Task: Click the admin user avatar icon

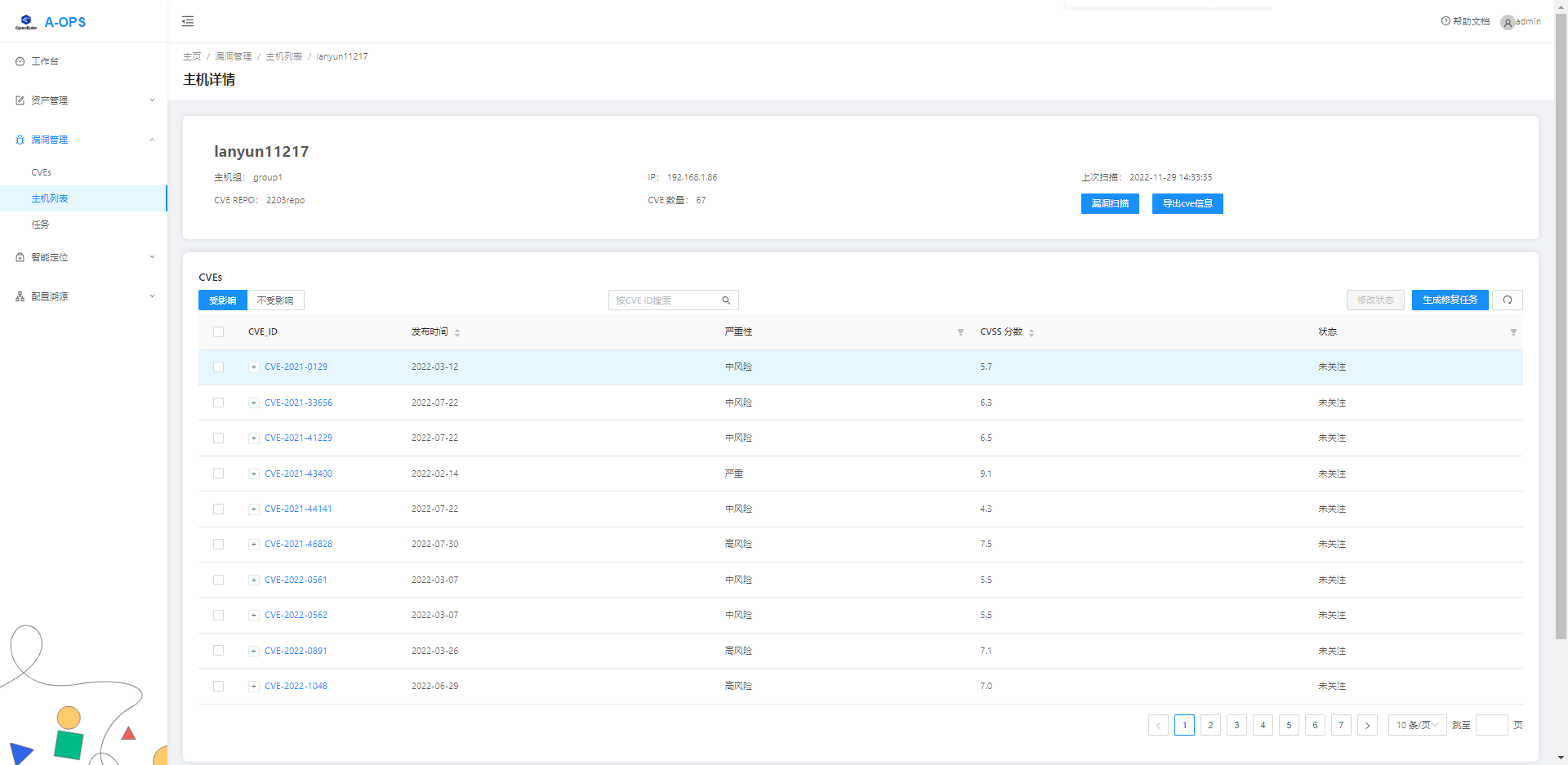Action: click(x=1508, y=22)
